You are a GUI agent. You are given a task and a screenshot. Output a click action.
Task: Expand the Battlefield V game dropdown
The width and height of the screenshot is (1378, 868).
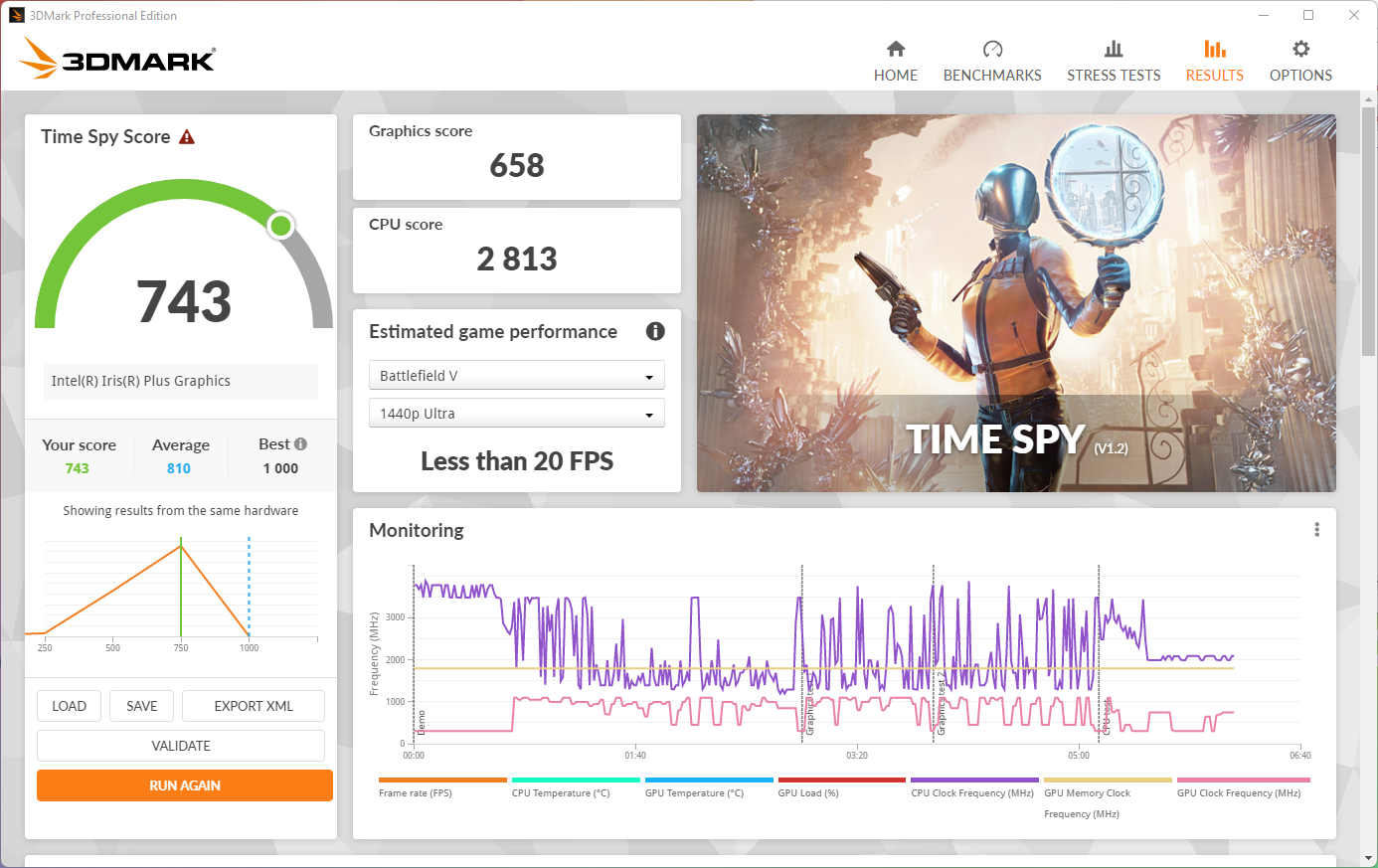coord(516,376)
